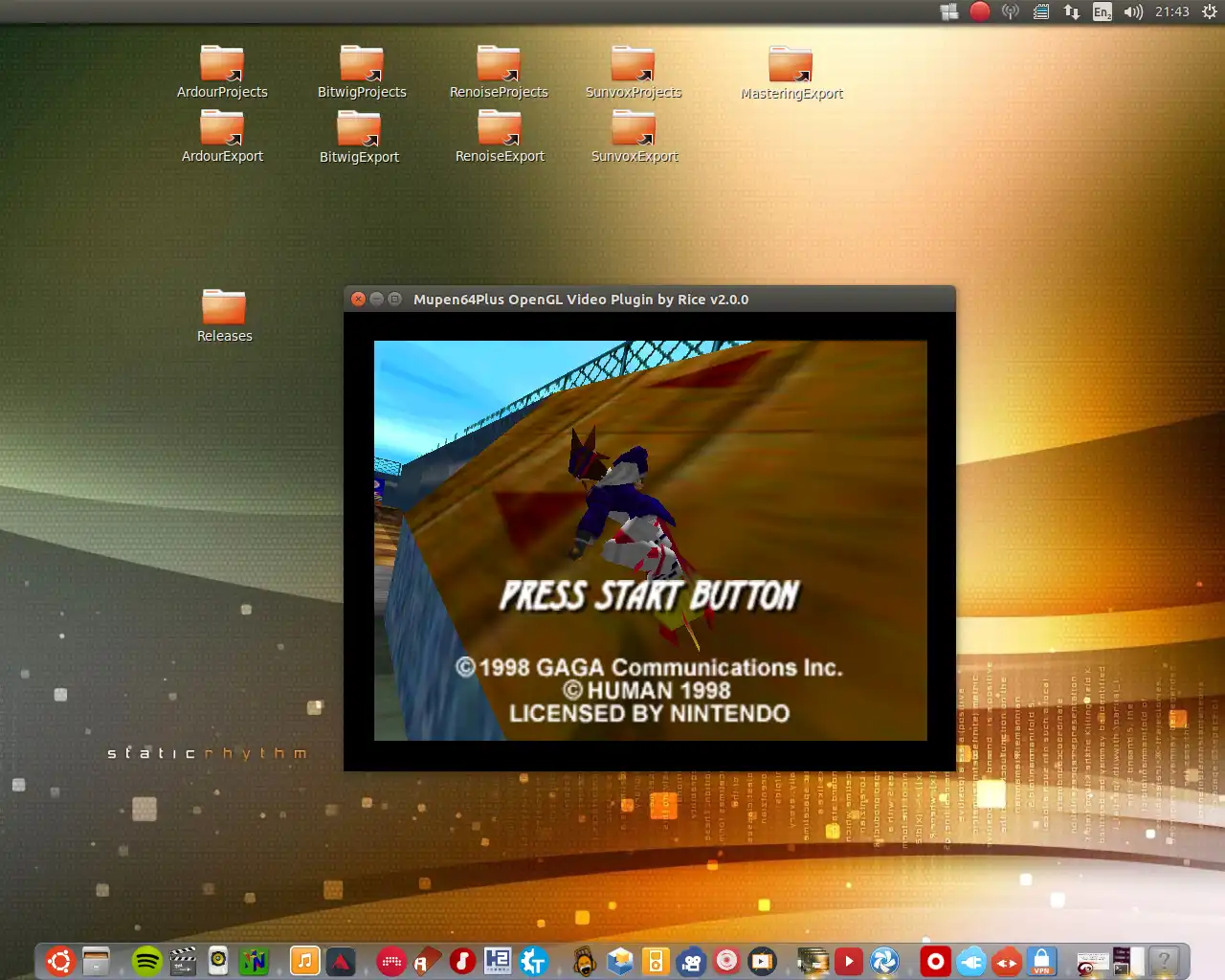Image resolution: width=1225 pixels, height=980 pixels.
Task: Open the blue cube dock application
Action: [620, 961]
